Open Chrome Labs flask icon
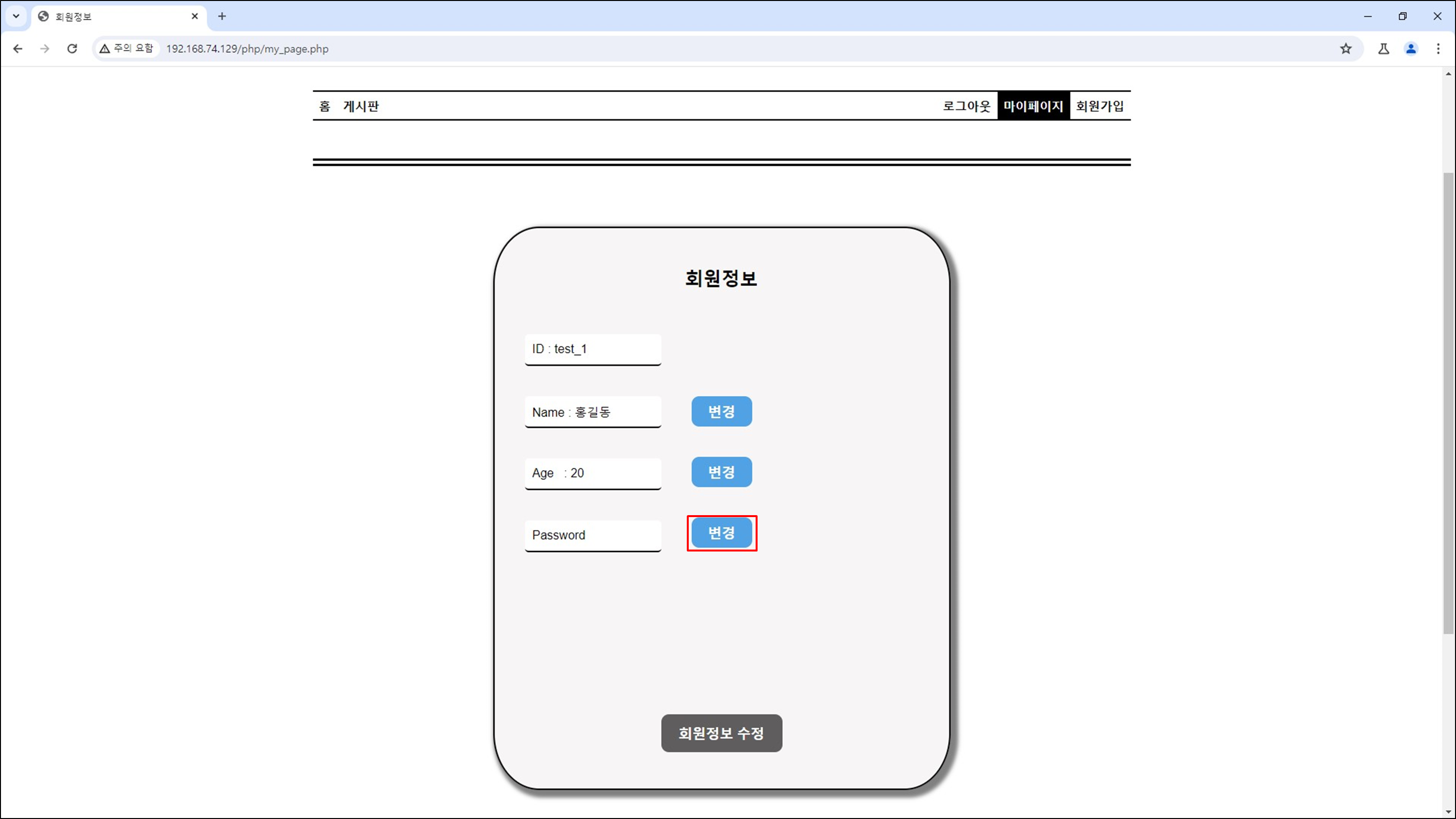1456x819 pixels. 1384,48
